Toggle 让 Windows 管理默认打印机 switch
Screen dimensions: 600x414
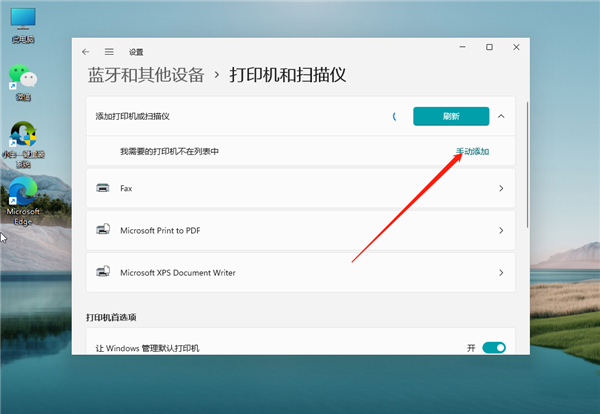(494, 348)
